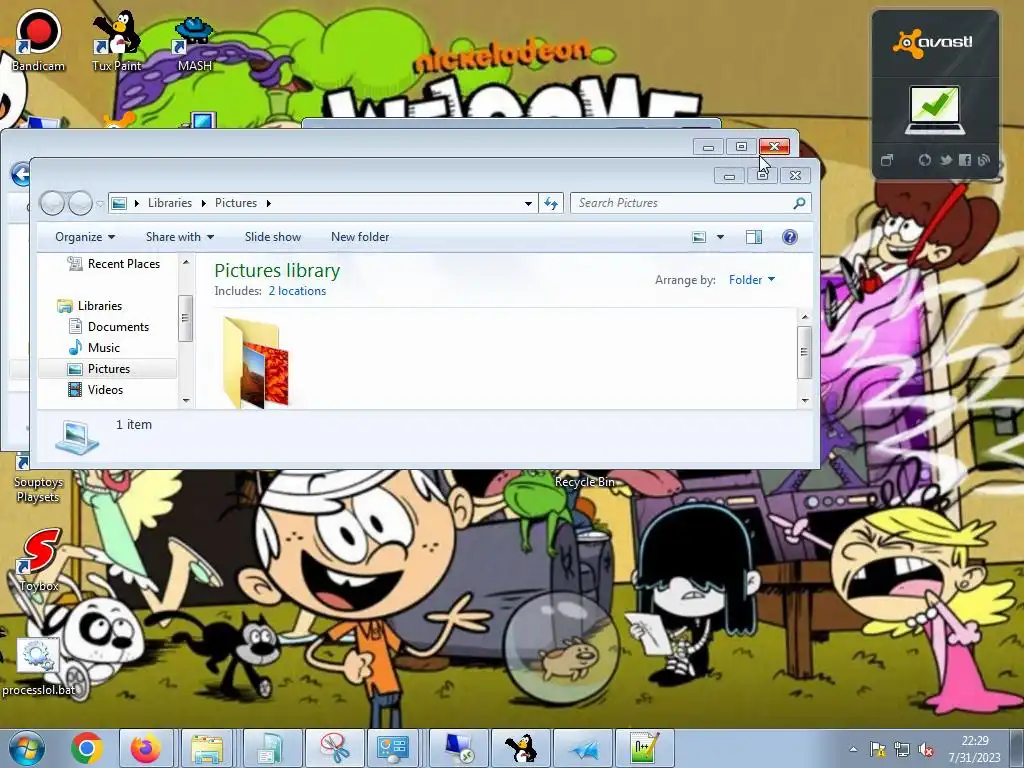
Task: Show hidden tray icons arrow
Action: pos(853,749)
